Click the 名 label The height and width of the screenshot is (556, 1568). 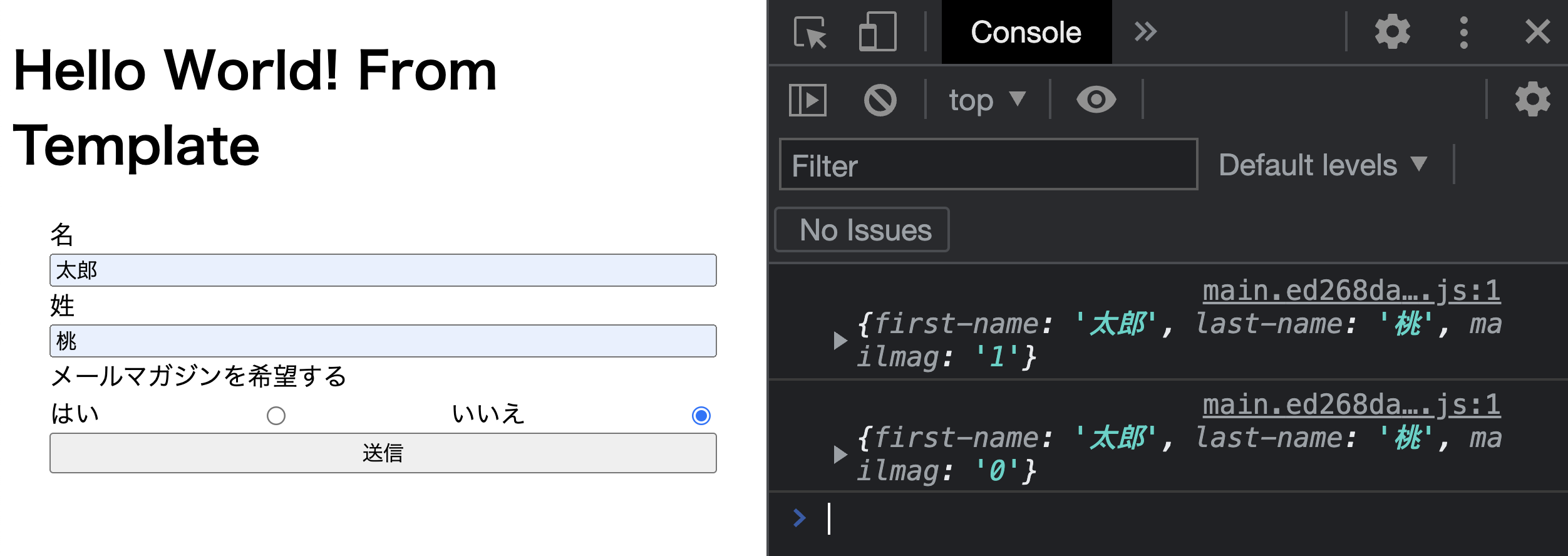coord(62,235)
